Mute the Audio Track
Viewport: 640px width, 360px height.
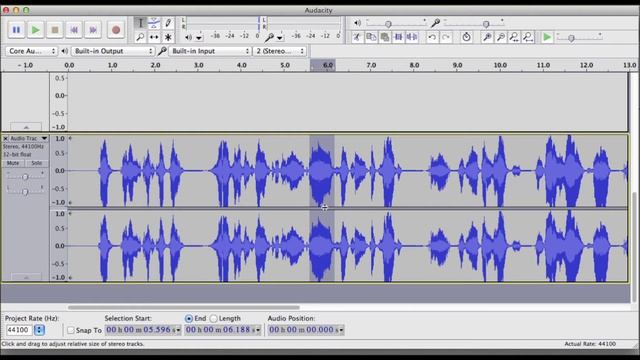[x=13, y=163]
